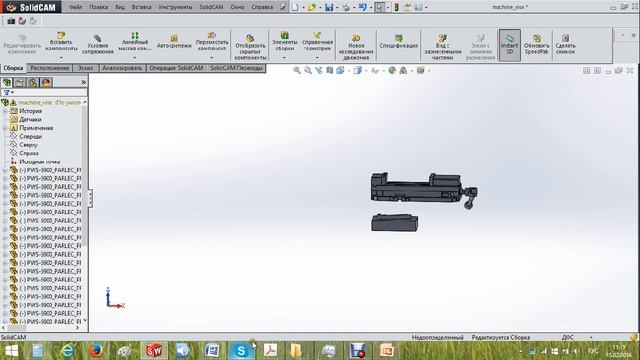
Task: Open Условия сопряжения mate tool
Action: pos(98,45)
